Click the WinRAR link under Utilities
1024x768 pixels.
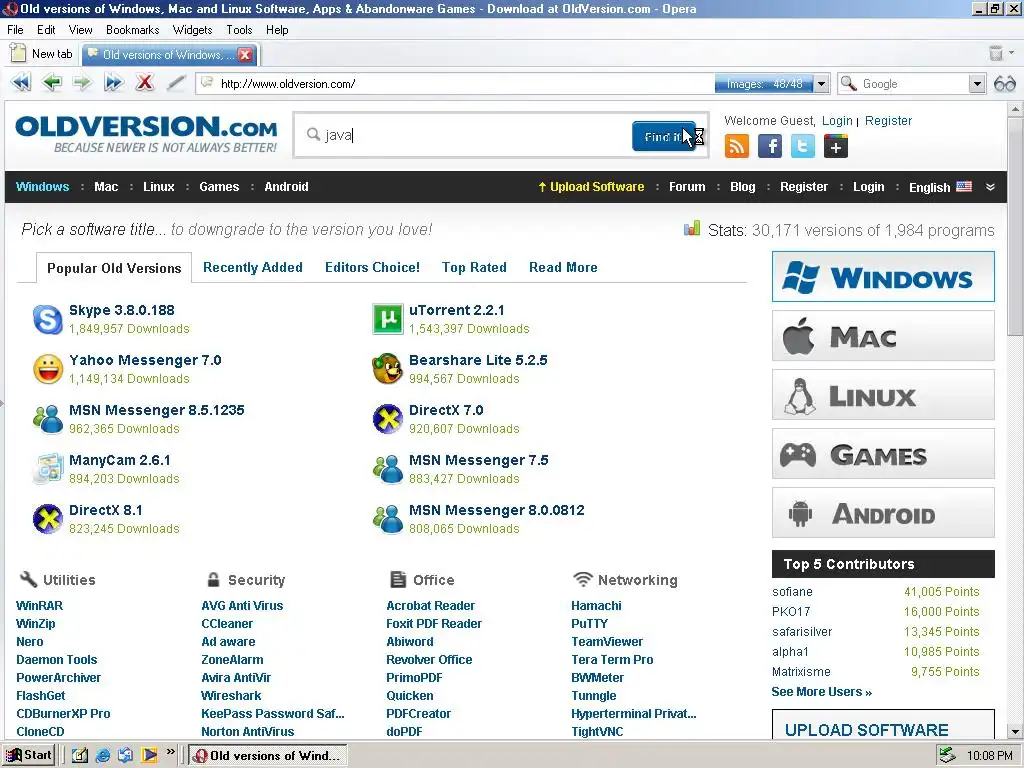pyautogui.click(x=39, y=605)
